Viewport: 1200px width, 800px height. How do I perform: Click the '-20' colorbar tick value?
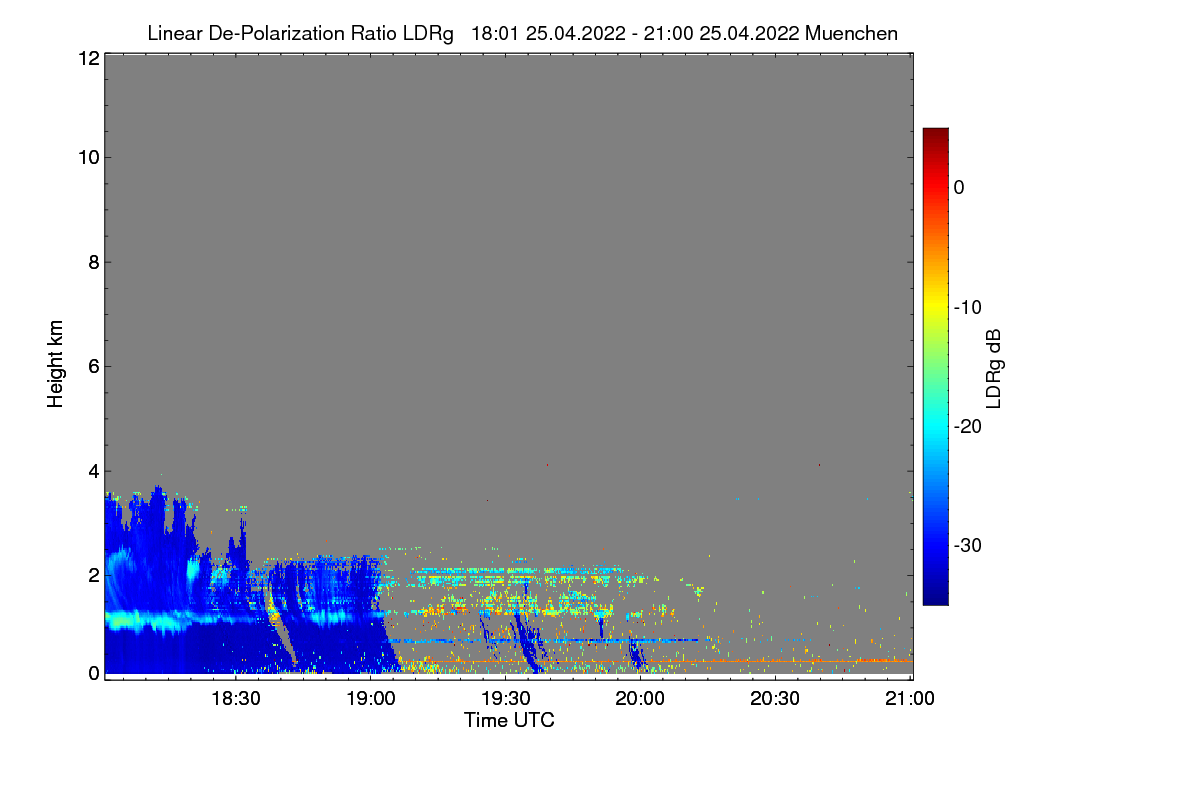[969, 427]
